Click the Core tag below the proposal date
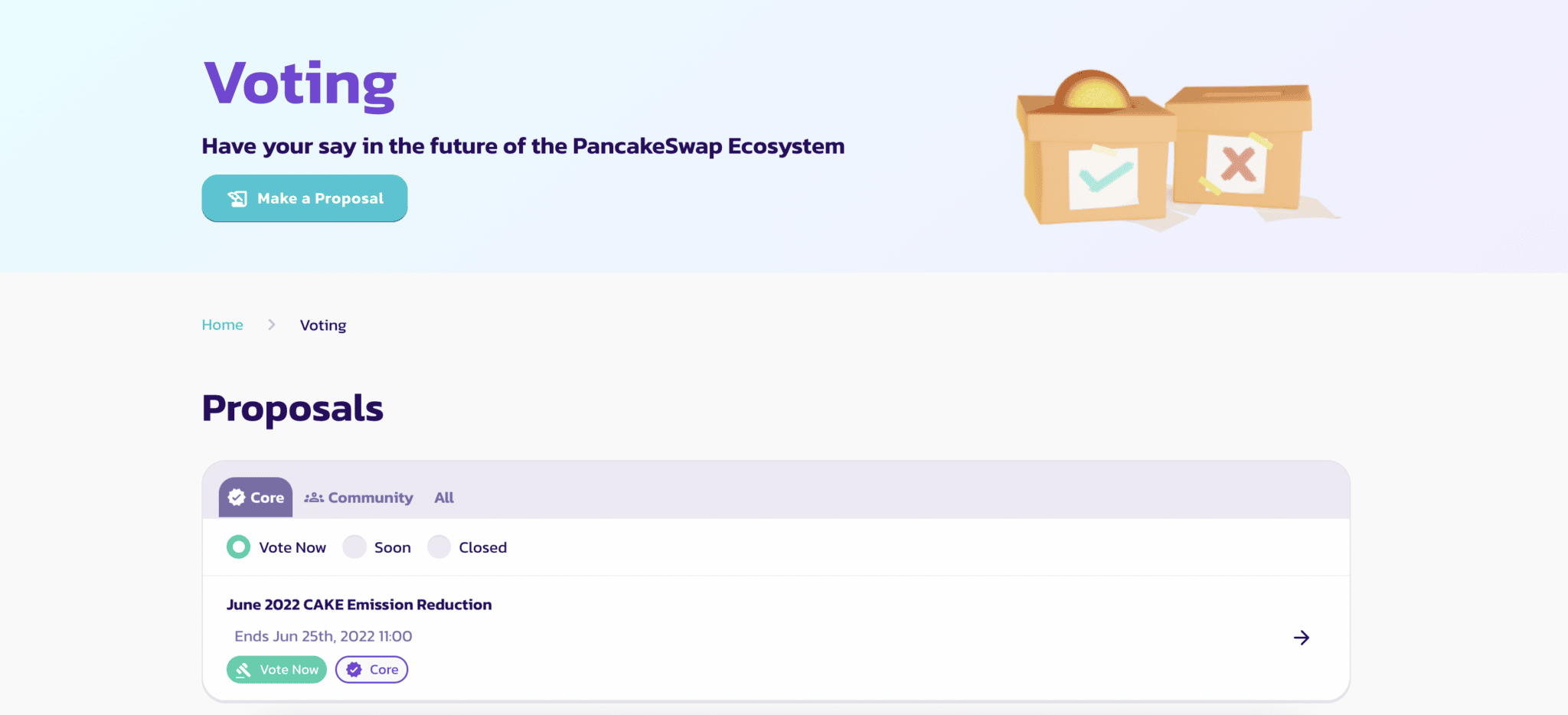1568x715 pixels. pyautogui.click(x=371, y=669)
